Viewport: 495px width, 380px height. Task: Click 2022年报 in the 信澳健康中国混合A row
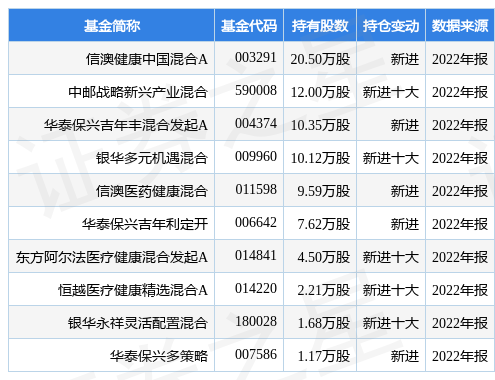pos(460,59)
